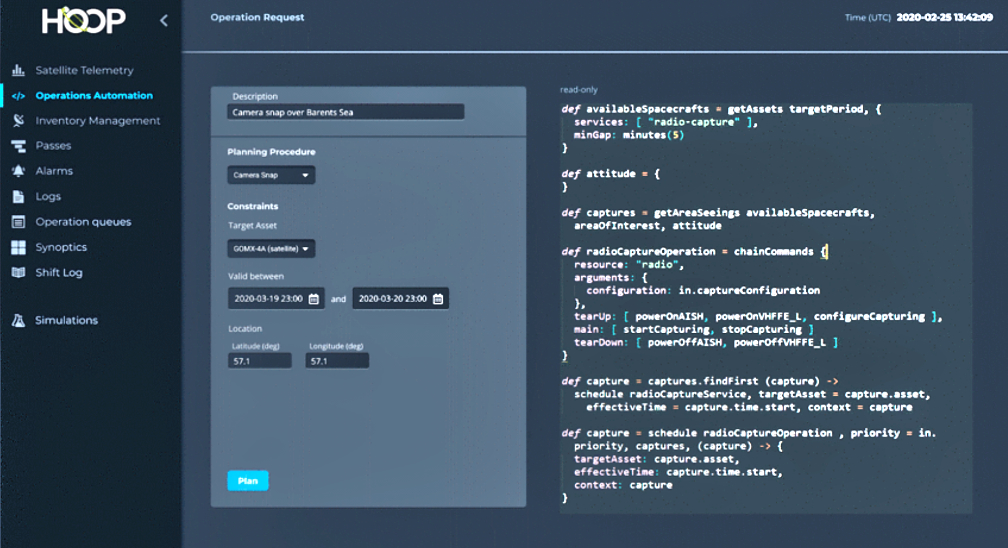Expand the GOMX-4A target asset dropdown
Screen dimensions: 1008x548
[271, 249]
